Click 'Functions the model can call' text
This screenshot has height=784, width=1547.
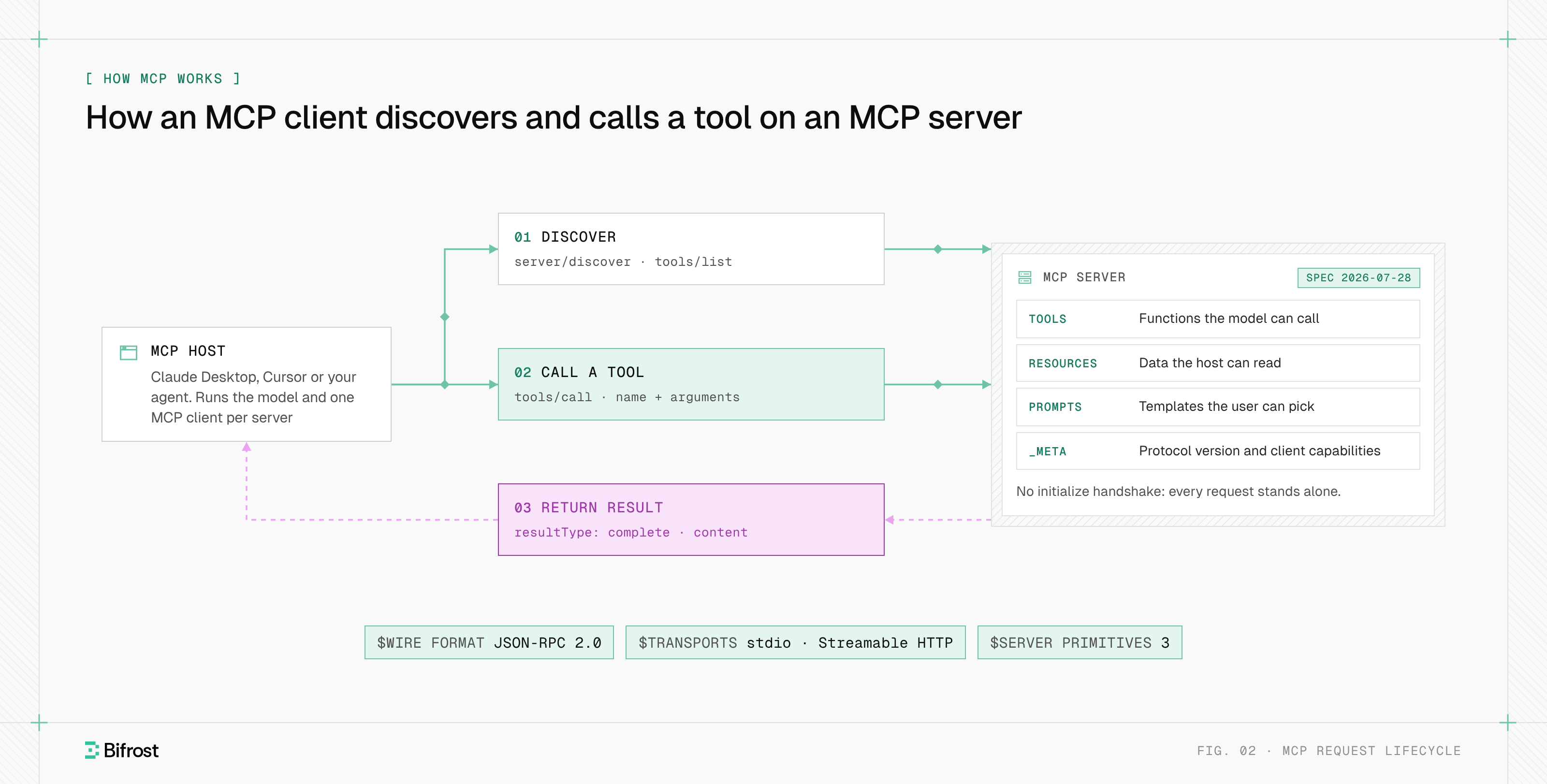pyautogui.click(x=1229, y=318)
